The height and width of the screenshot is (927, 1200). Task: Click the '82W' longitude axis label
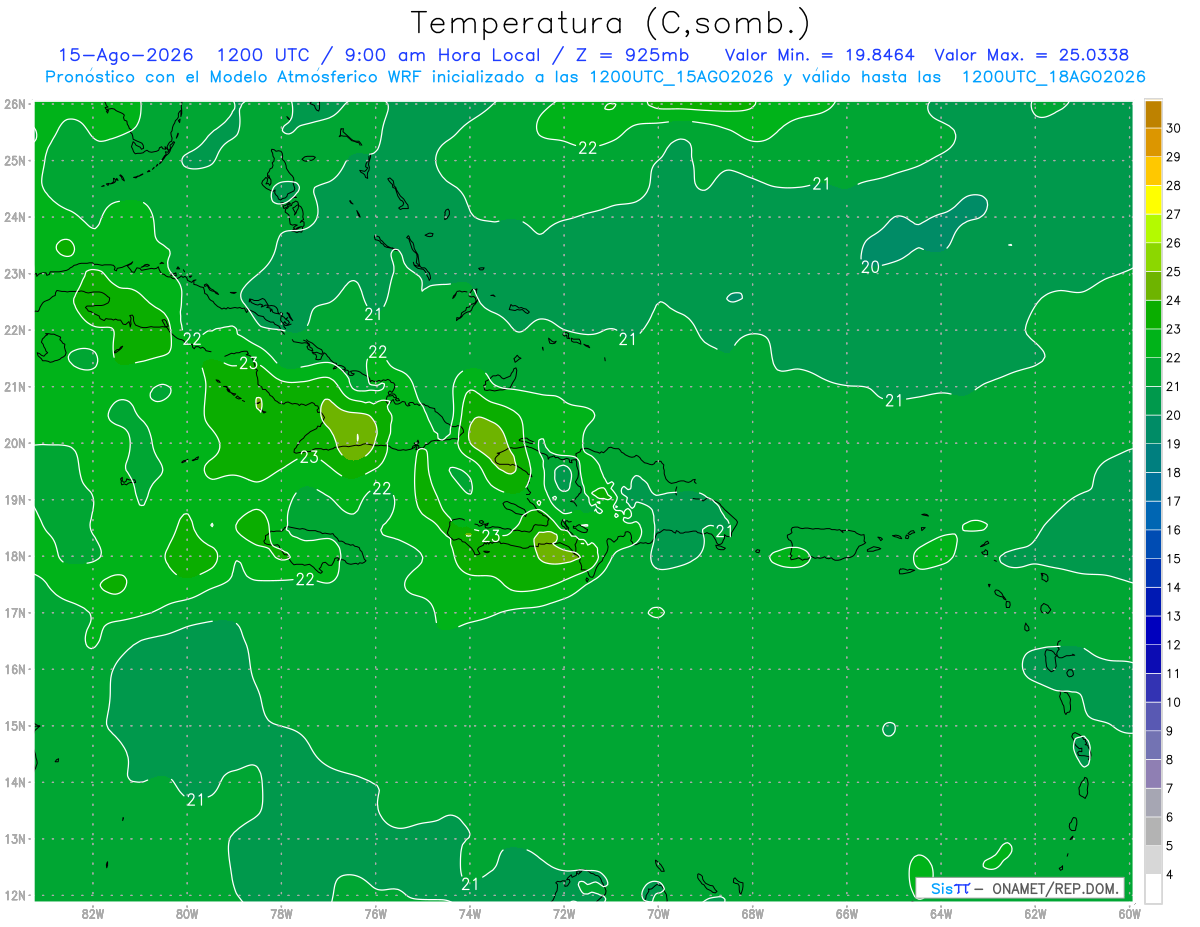pyautogui.click(x=93, y=913)
